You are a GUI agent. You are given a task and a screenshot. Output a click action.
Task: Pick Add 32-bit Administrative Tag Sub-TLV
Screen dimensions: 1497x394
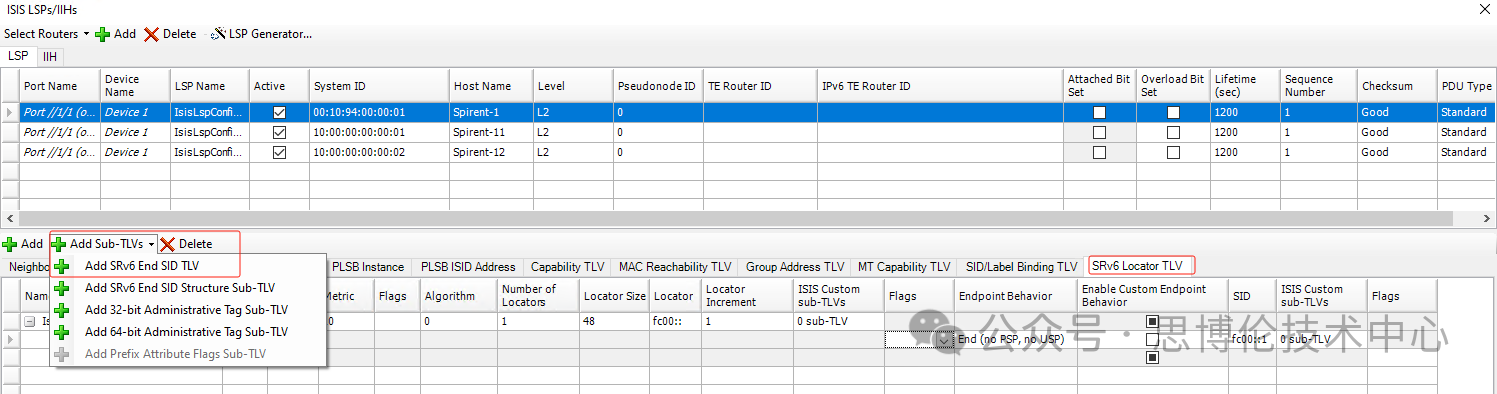coord(186,310)
